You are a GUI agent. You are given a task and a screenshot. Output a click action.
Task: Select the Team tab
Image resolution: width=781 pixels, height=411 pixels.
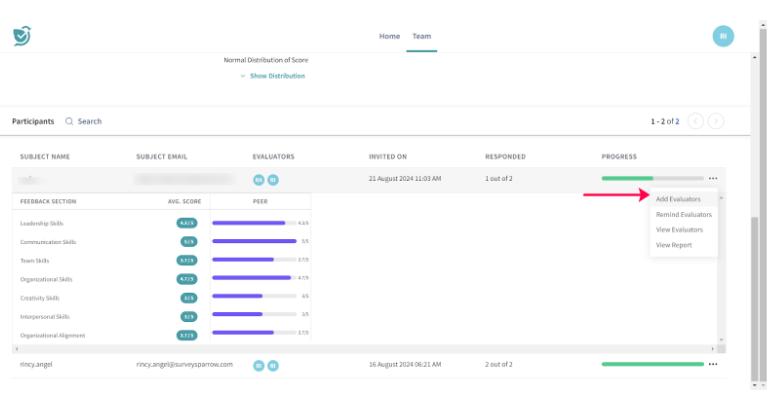(x=422, y=36)
